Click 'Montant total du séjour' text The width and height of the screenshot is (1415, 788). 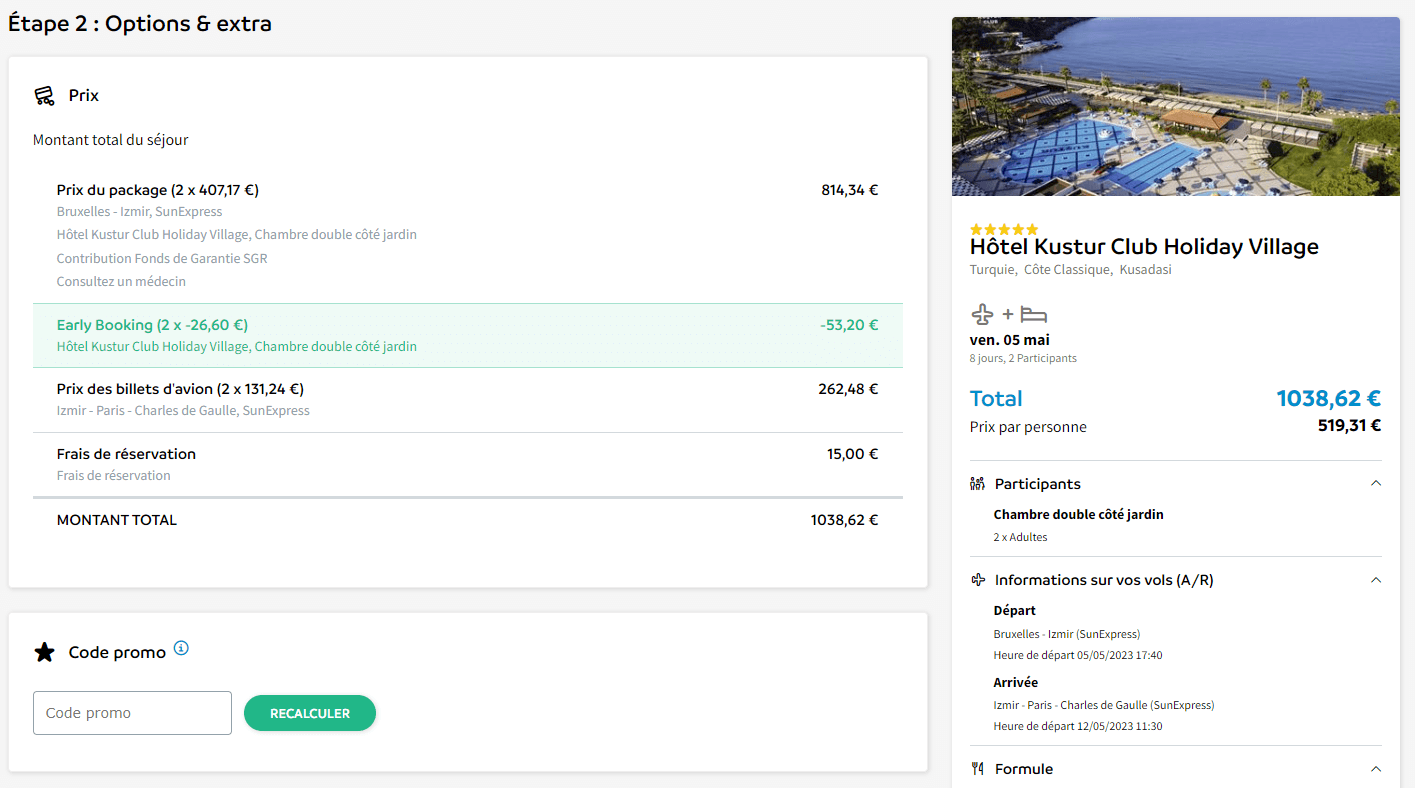111,140
